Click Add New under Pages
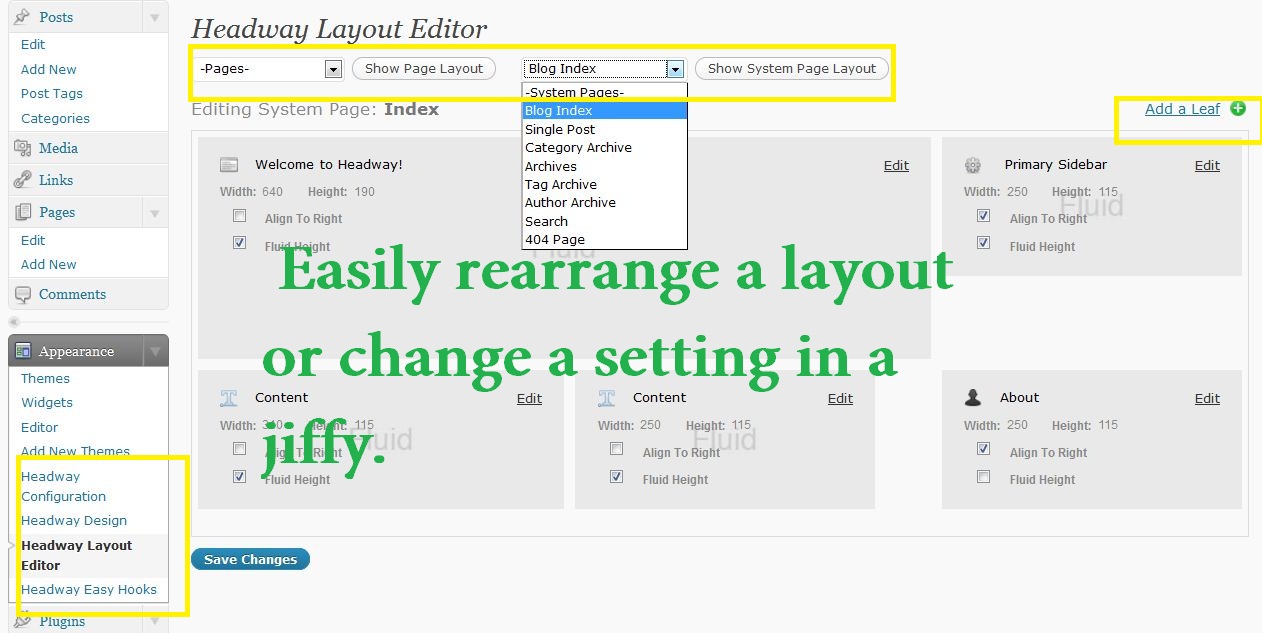The width and height of the screenshot is (1262, 633). click(49, 264)
